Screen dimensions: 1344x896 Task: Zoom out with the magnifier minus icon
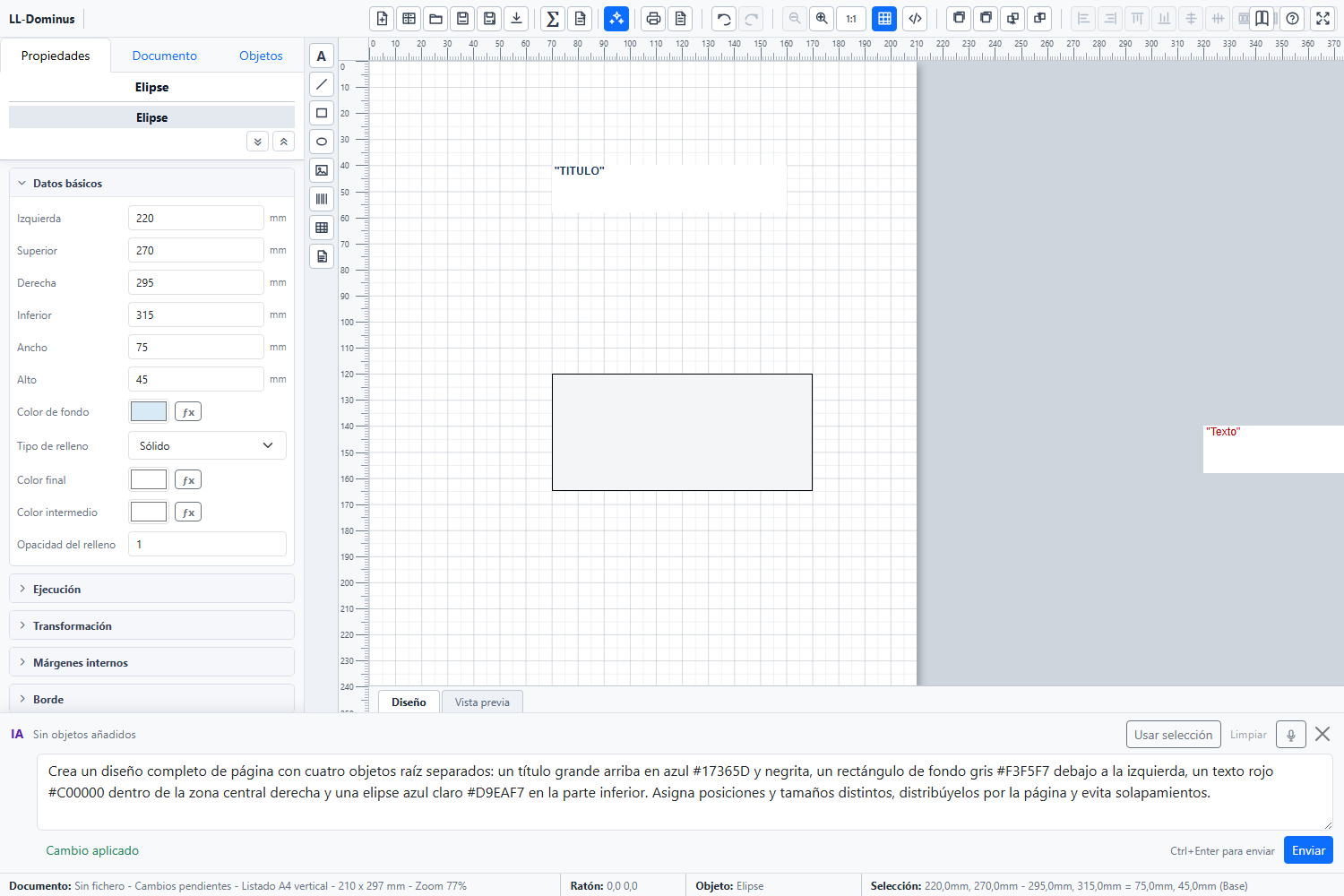pyautogui.click(x=795, y=19)
